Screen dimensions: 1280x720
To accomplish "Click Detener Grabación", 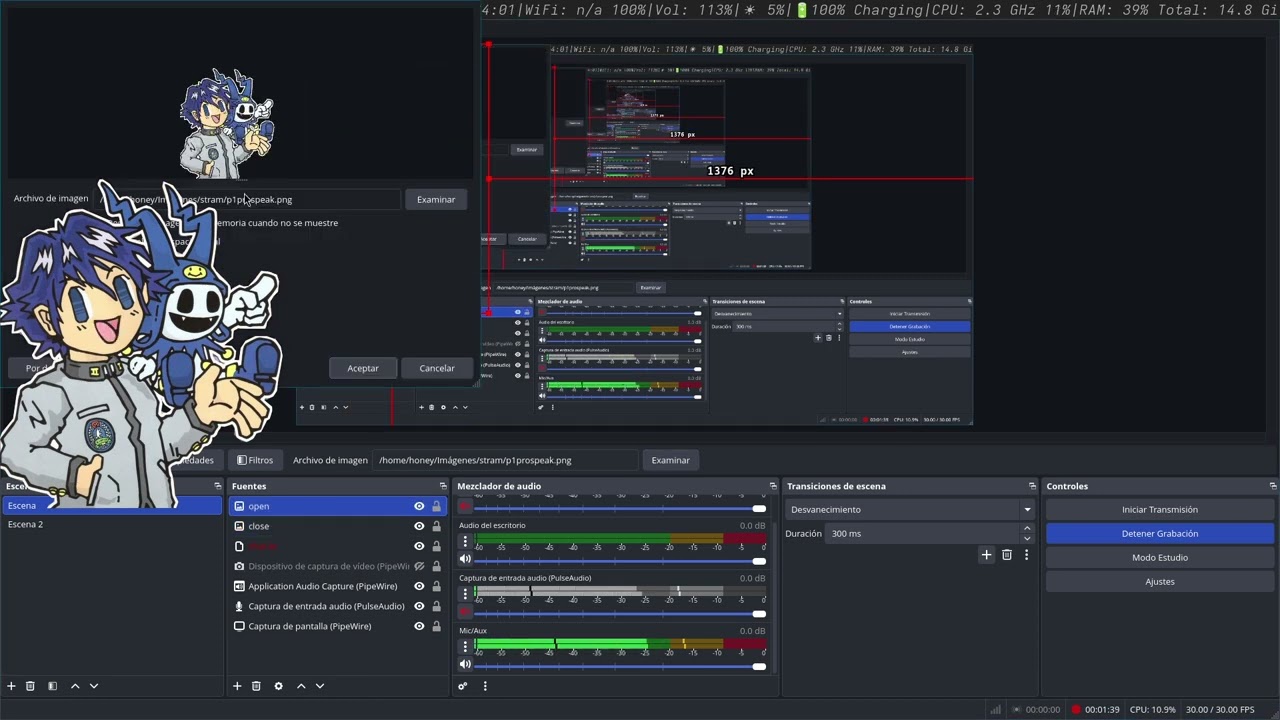I will point(1160,533).
